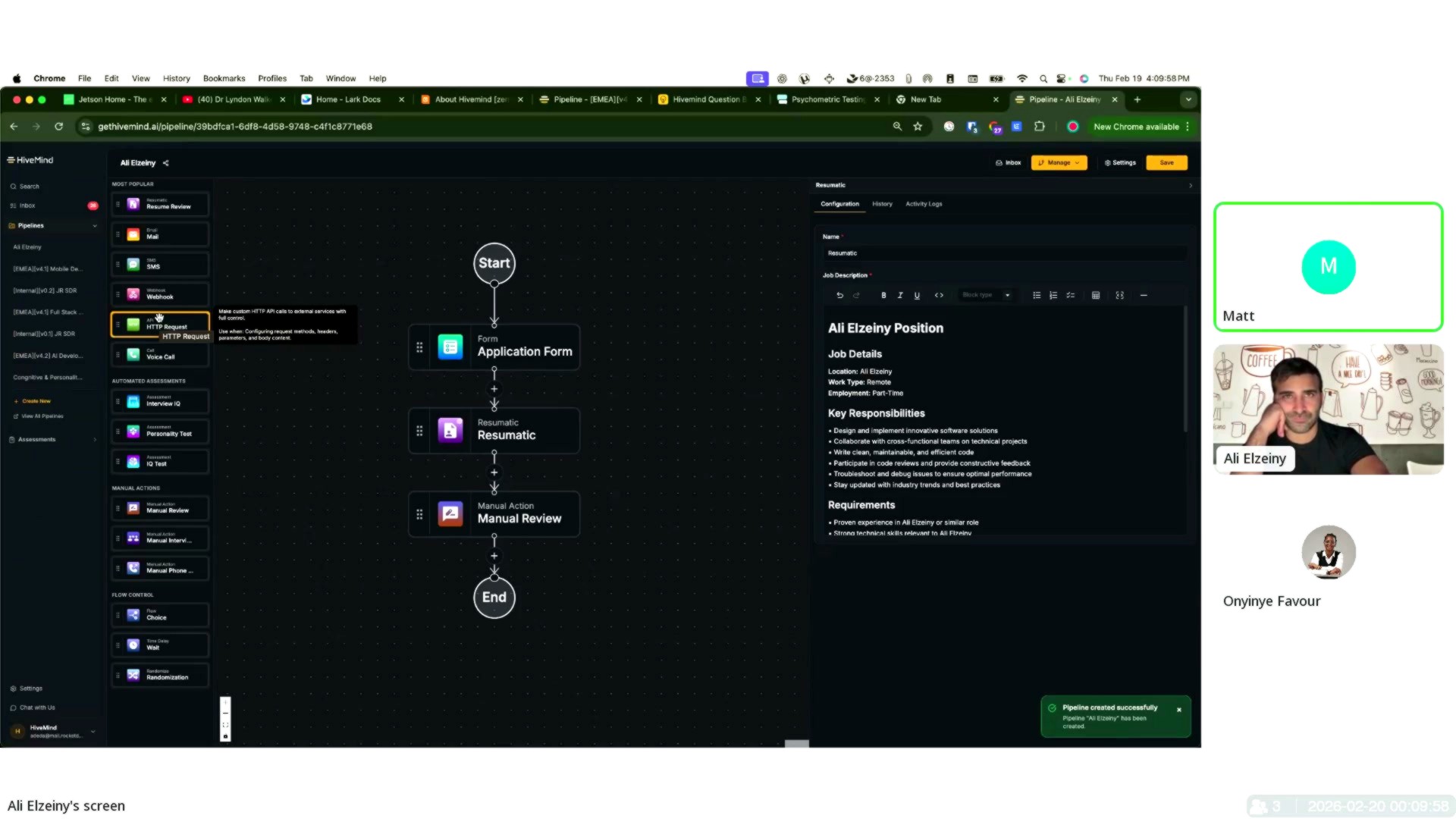Choose the Personality Test block icon

[133, 431]
